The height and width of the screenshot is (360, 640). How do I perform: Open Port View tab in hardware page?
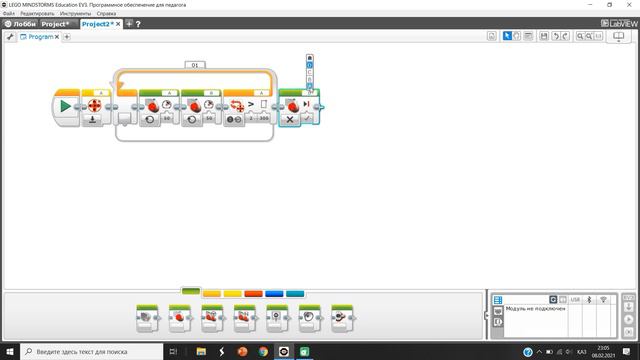498,311
